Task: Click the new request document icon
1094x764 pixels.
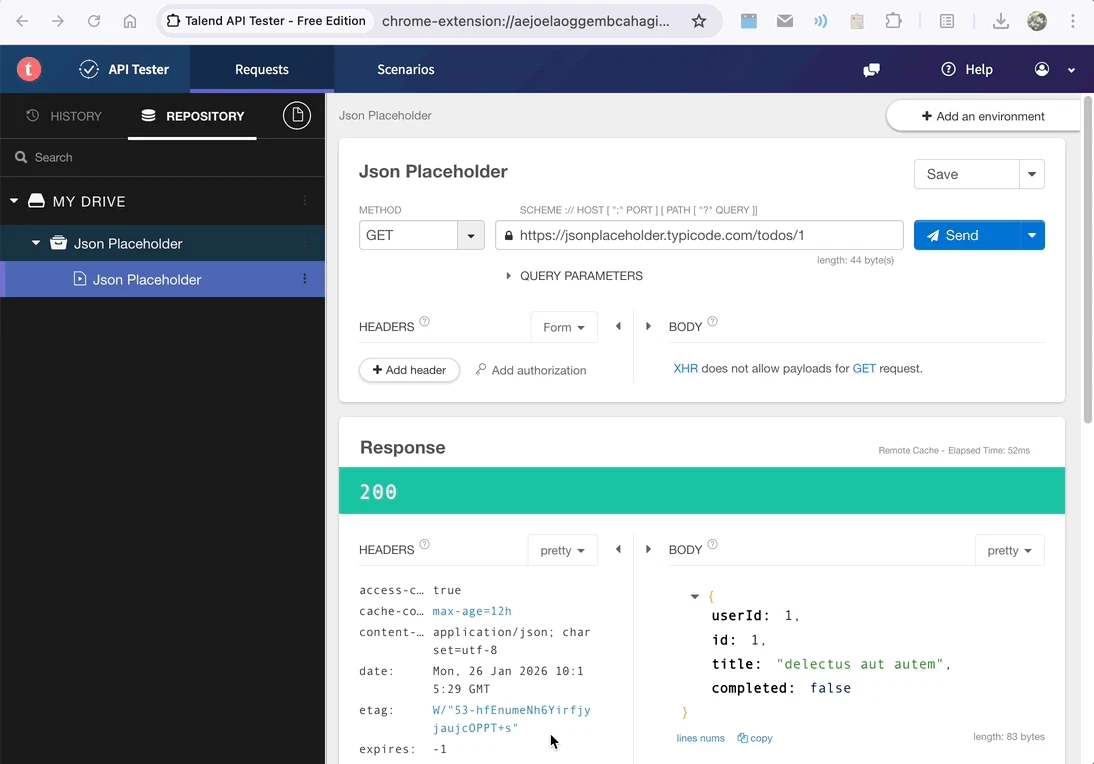Action: point(297,115)
